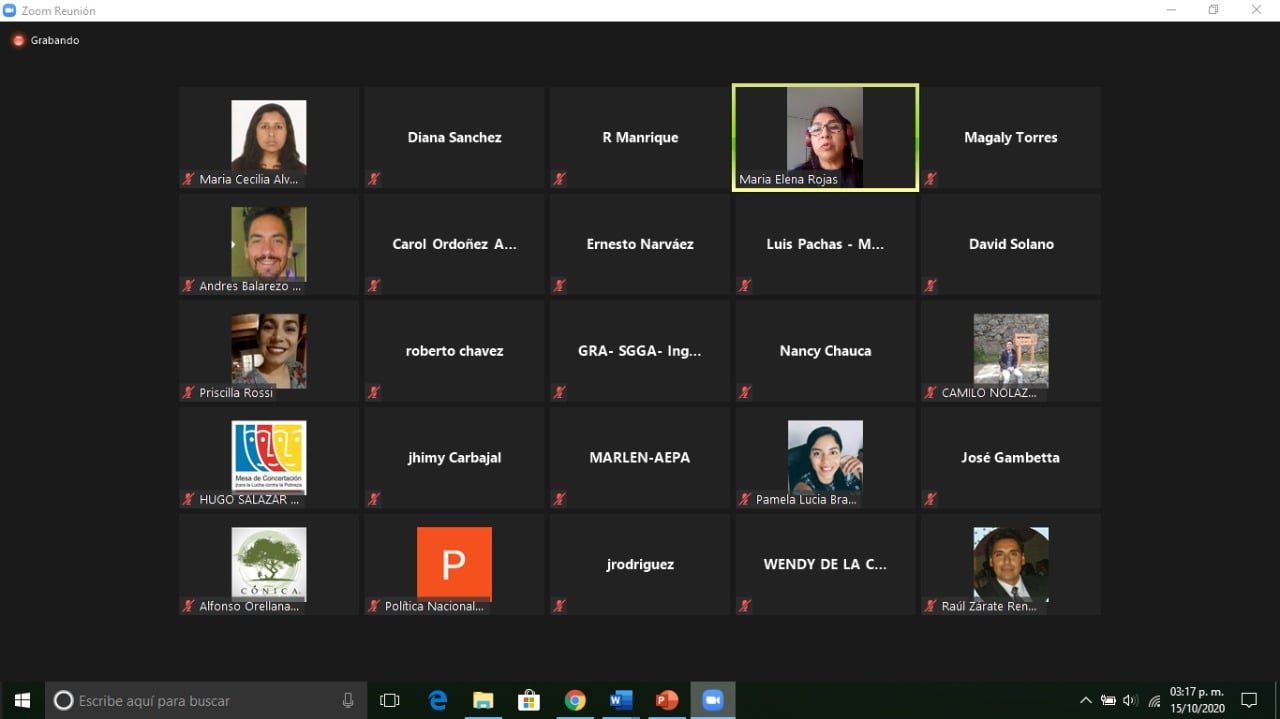Open Word from the taskbar

(x=620, y=701)
